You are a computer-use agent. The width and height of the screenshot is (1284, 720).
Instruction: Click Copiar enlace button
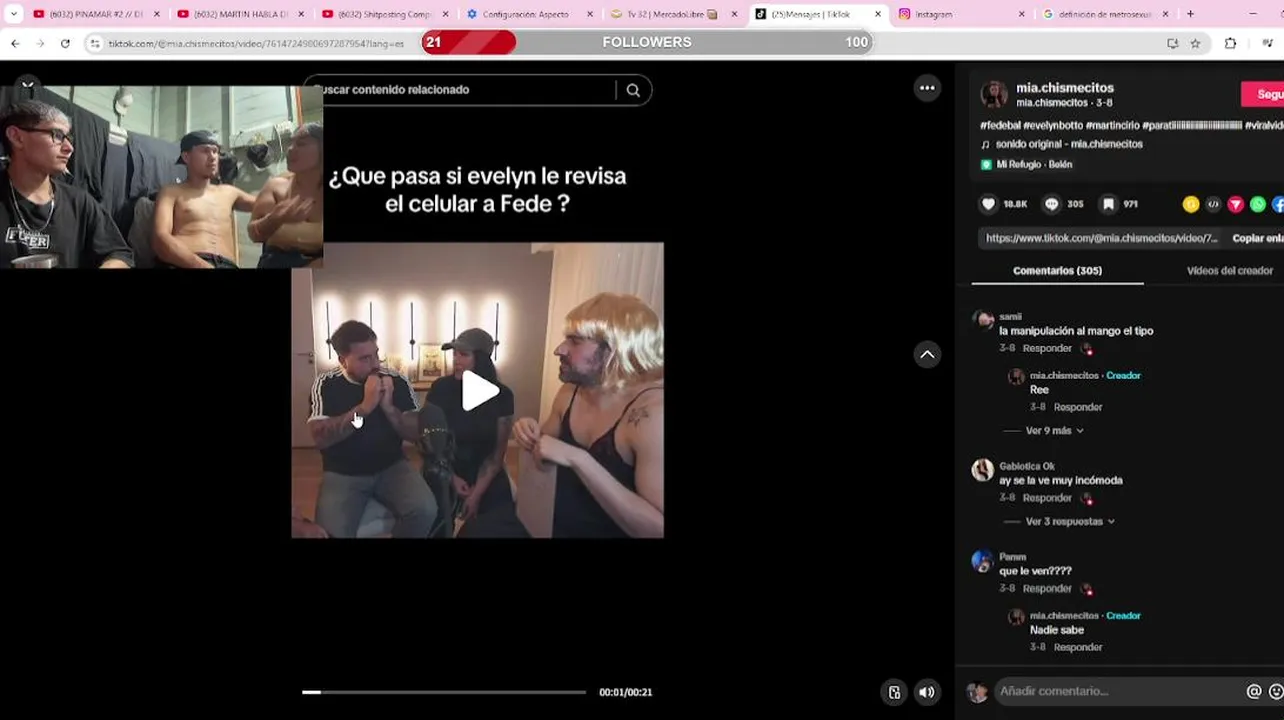(1257, 238)
